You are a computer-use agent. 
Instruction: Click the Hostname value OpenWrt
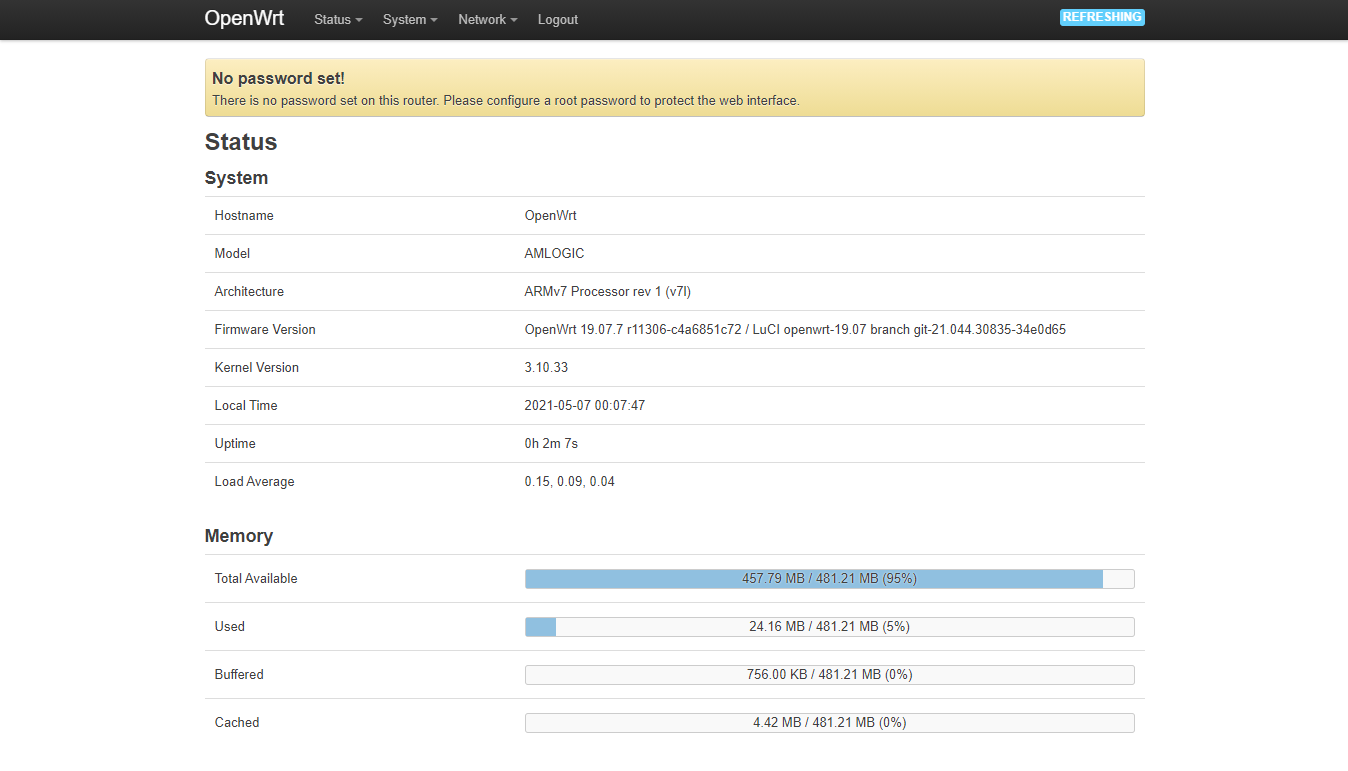550,216
